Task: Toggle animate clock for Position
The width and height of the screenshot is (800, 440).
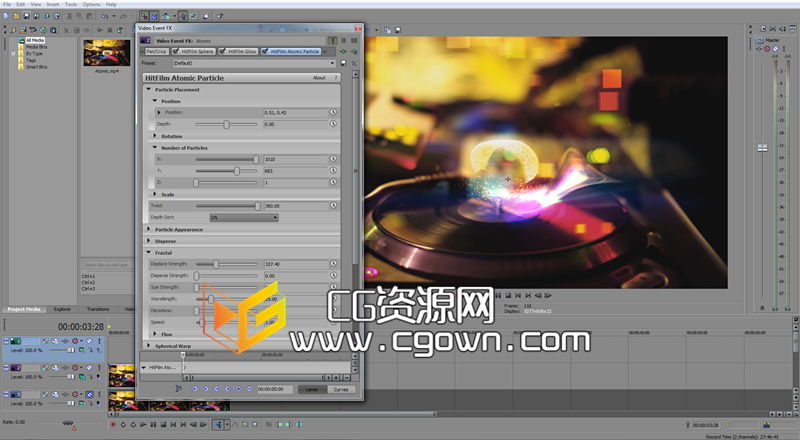Action: click(333, 112)
